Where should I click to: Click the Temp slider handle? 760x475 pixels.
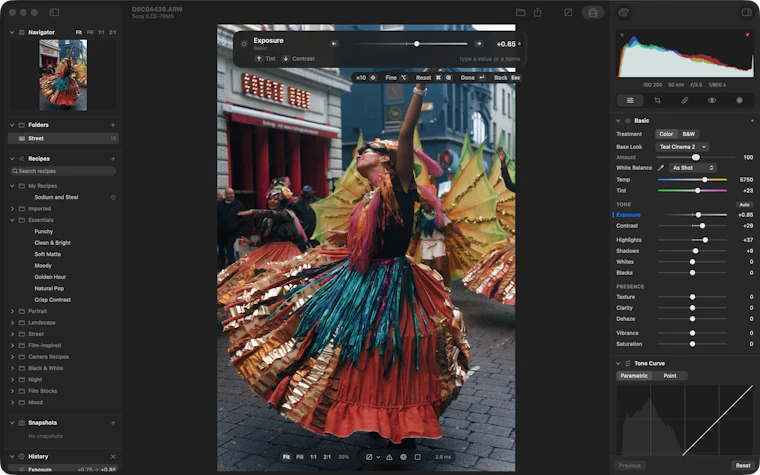[705, 180]
